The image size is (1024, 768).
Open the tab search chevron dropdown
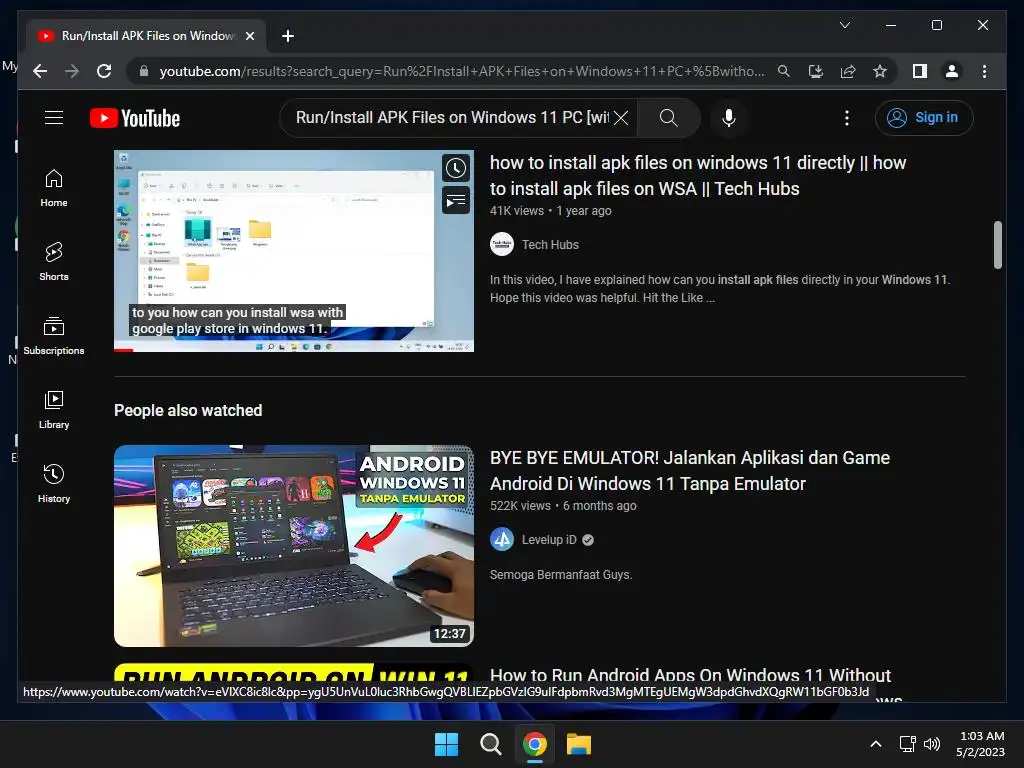tap(844, 25)
